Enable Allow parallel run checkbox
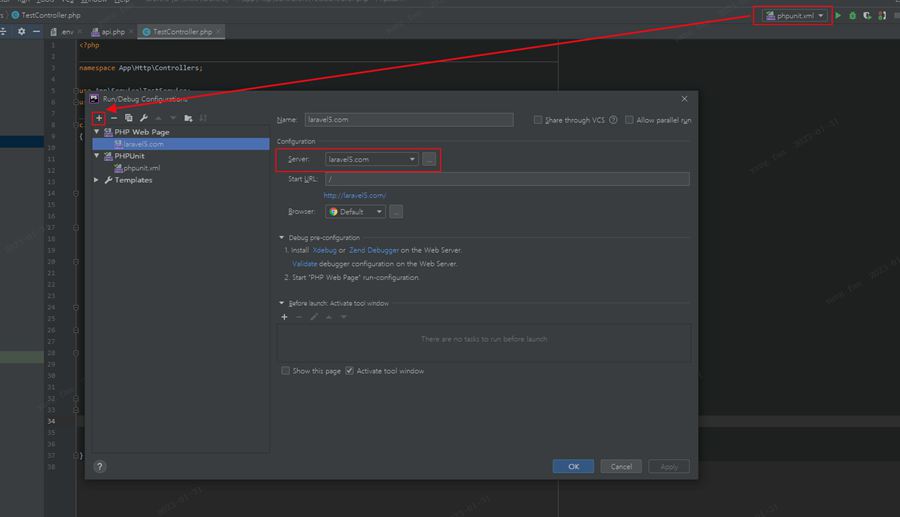 pos(629,120)
